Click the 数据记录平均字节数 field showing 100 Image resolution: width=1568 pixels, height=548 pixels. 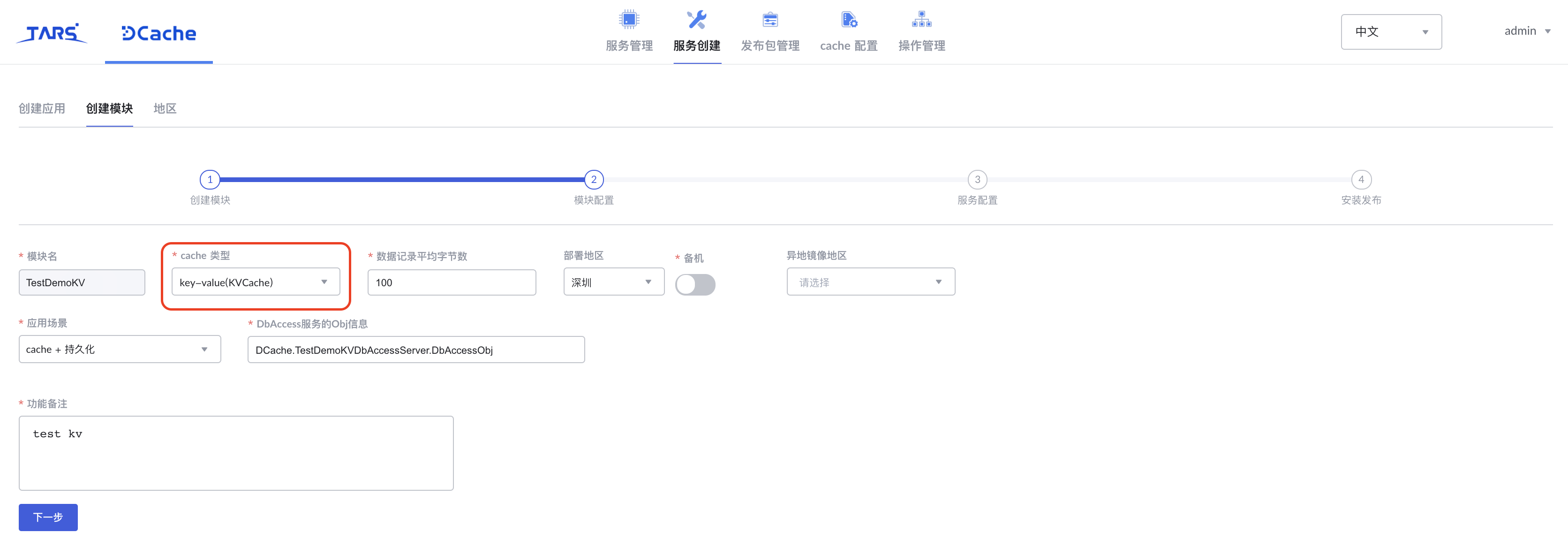coord(452,282)
